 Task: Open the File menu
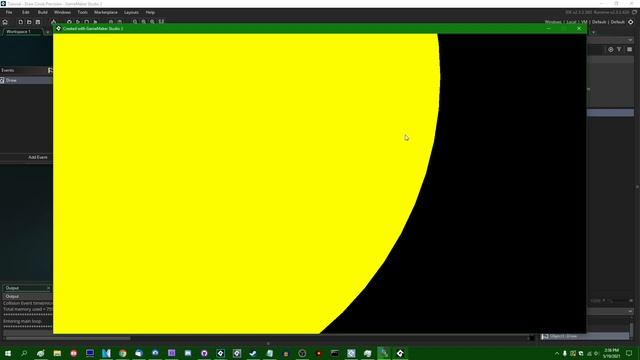pyautogui.click(x=9, y=12)
